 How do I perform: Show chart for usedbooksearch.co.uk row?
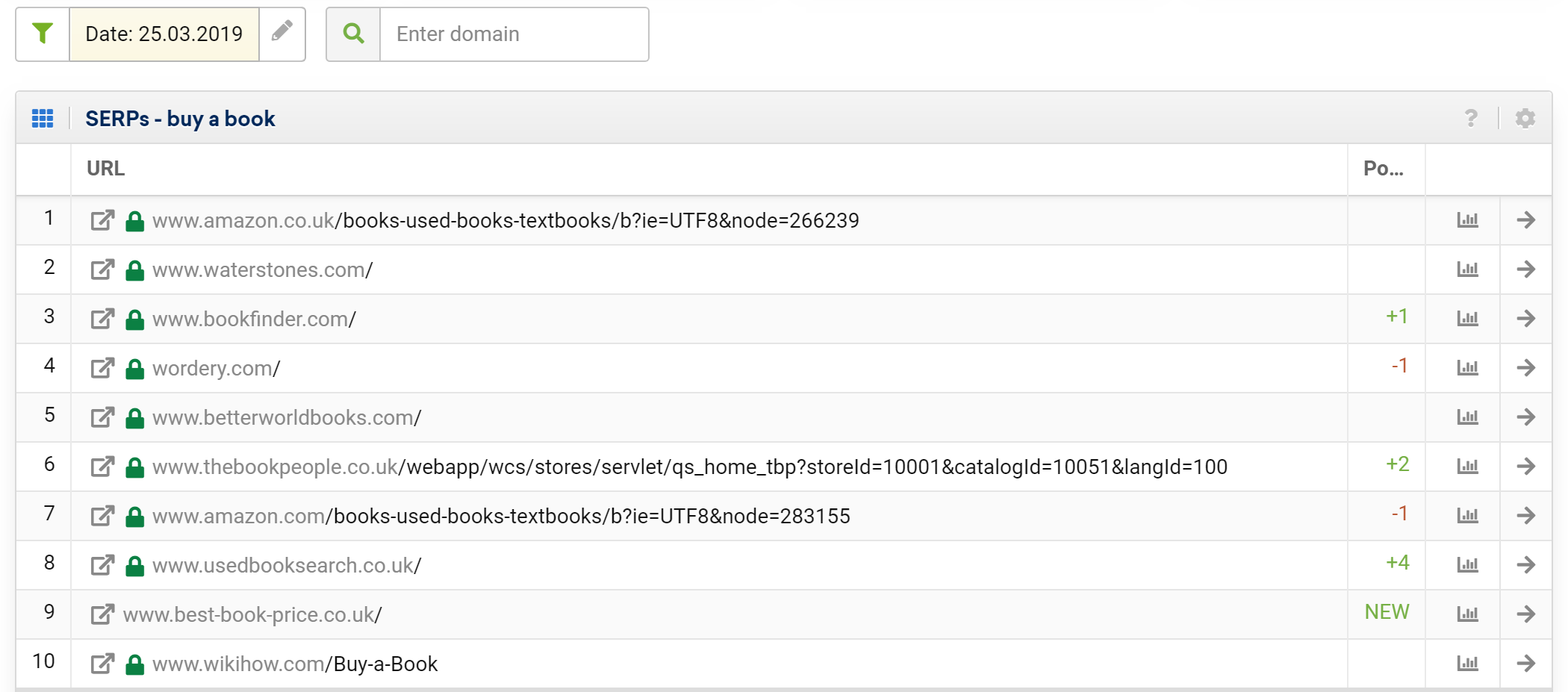[1467, 565]
